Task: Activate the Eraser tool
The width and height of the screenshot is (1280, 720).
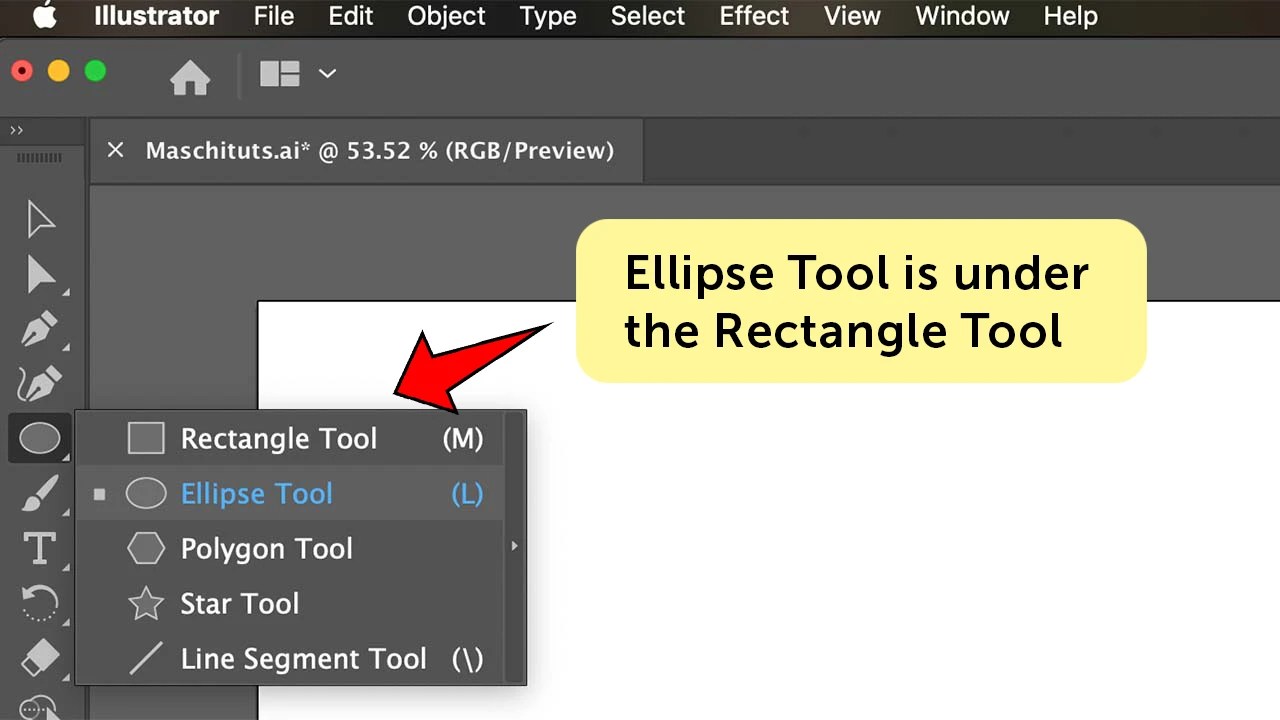Action: tap(40, 658)
